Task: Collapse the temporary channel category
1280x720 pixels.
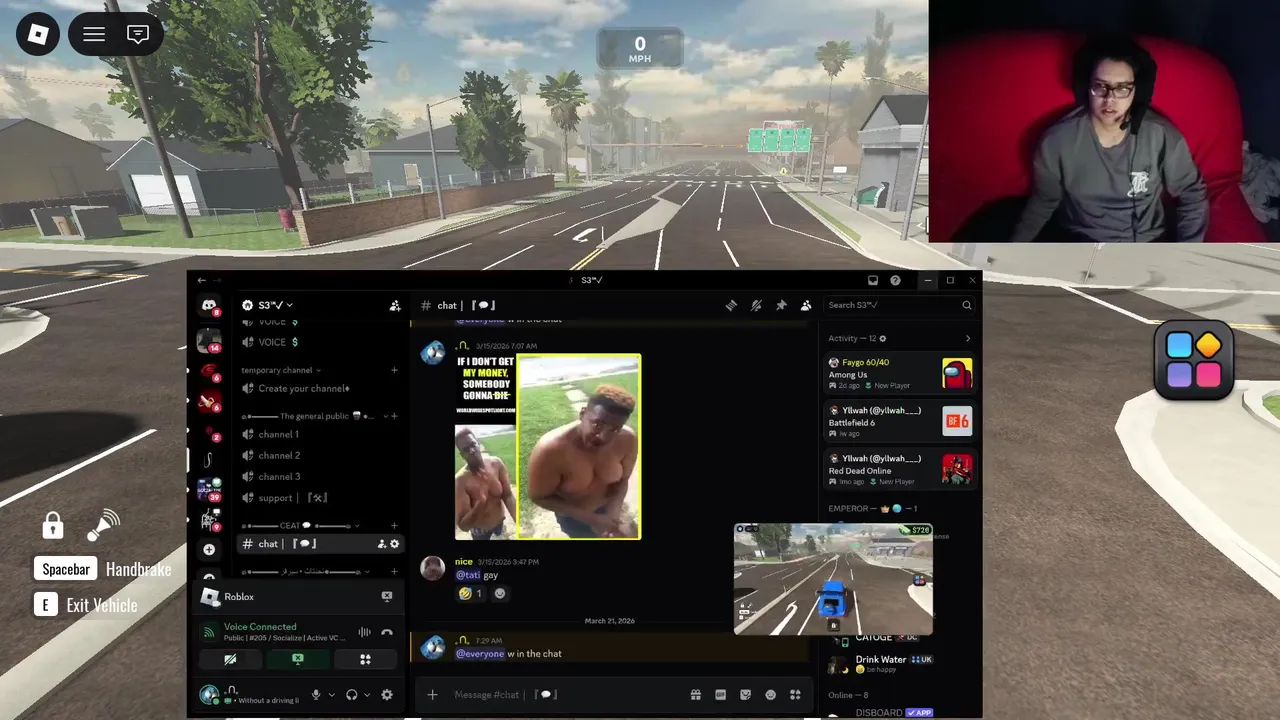Action: [281, 370]
